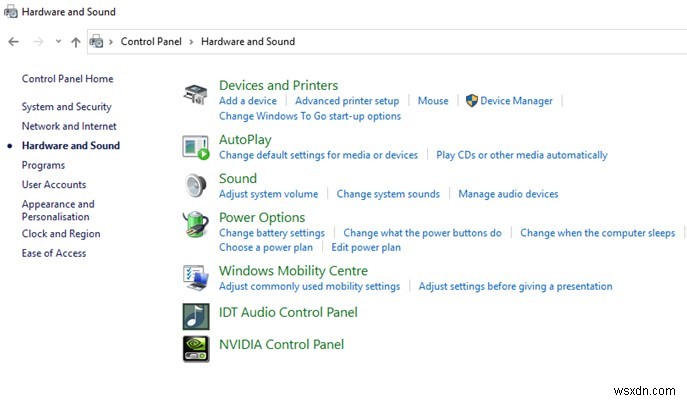The image size is (687, 401).
Task: Open Control Panel Home link
Action: [67, 79]
